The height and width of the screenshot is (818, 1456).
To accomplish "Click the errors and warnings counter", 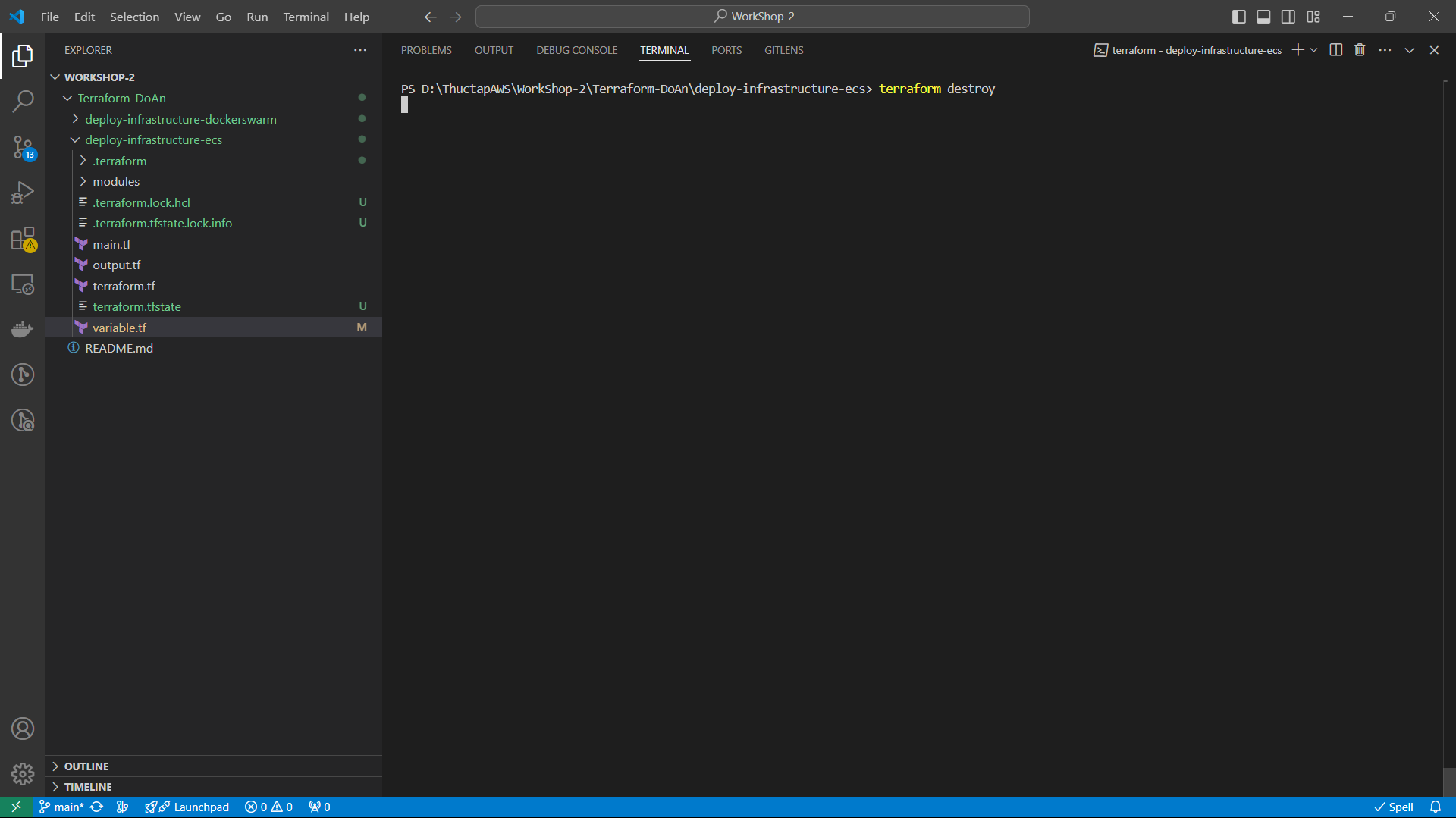I will tap(269, 807).
